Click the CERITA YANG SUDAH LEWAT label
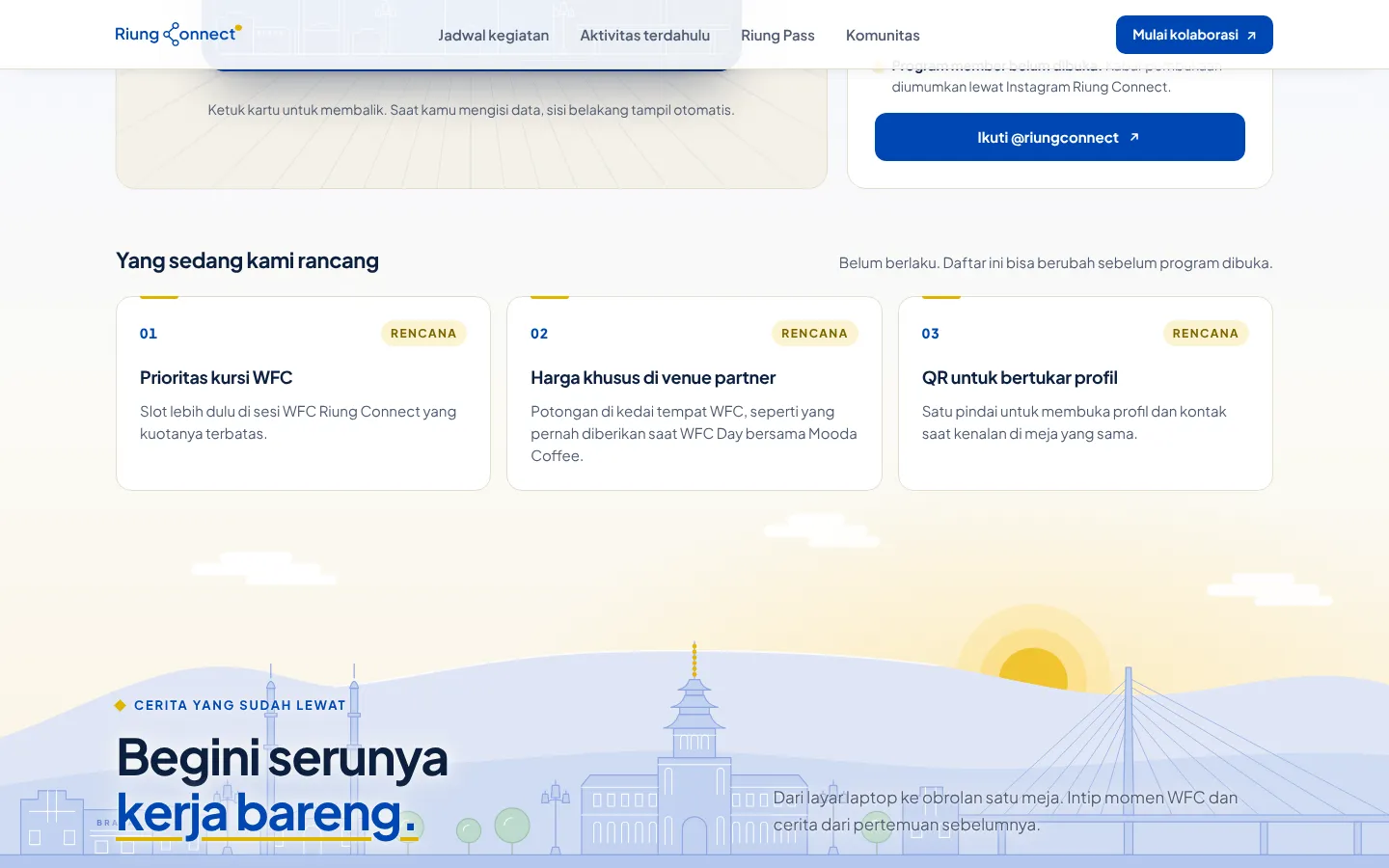Image resolution: width=1389 pixels, height=868 pixels. 239,705
